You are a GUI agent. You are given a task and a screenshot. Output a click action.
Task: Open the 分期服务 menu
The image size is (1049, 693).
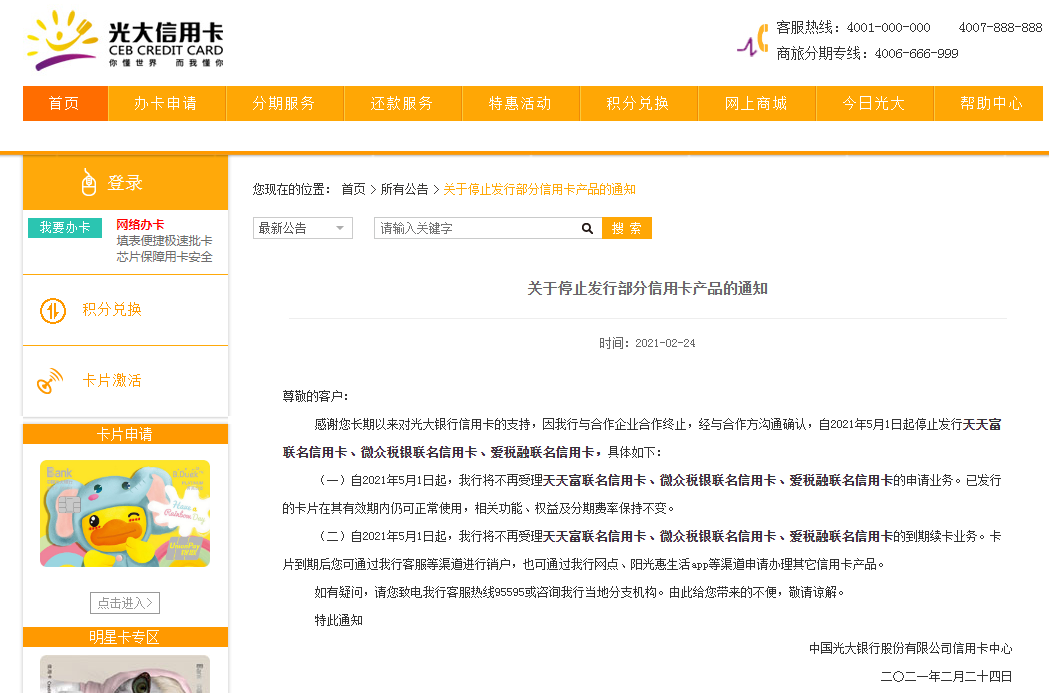[284, 104]
